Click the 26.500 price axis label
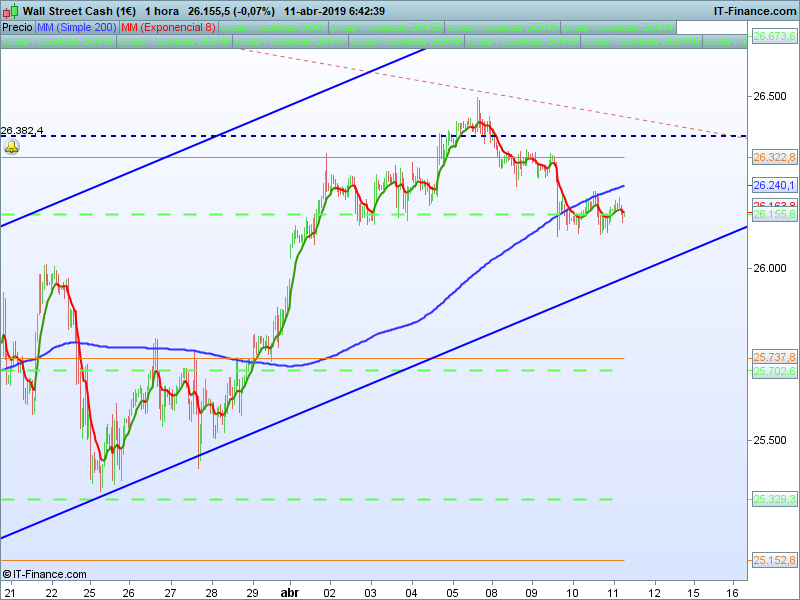Screen dimensions: 800x600 pos(770,96)
